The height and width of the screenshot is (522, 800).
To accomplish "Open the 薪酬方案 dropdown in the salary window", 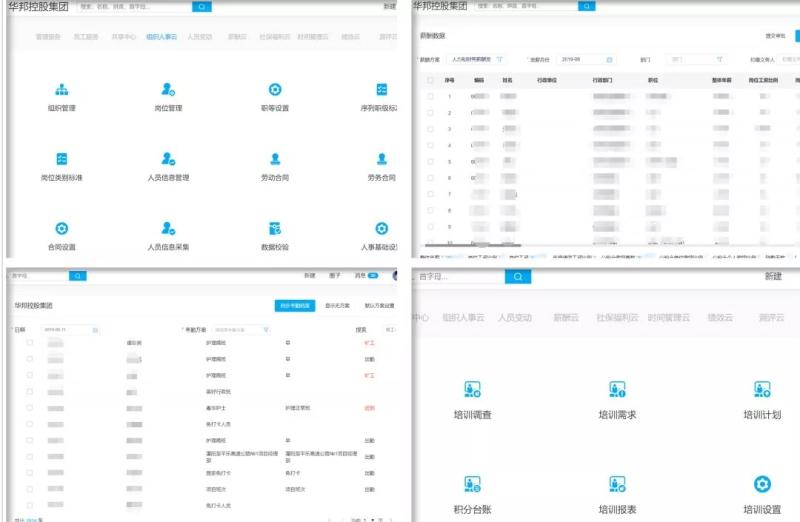I will point(477,60).
